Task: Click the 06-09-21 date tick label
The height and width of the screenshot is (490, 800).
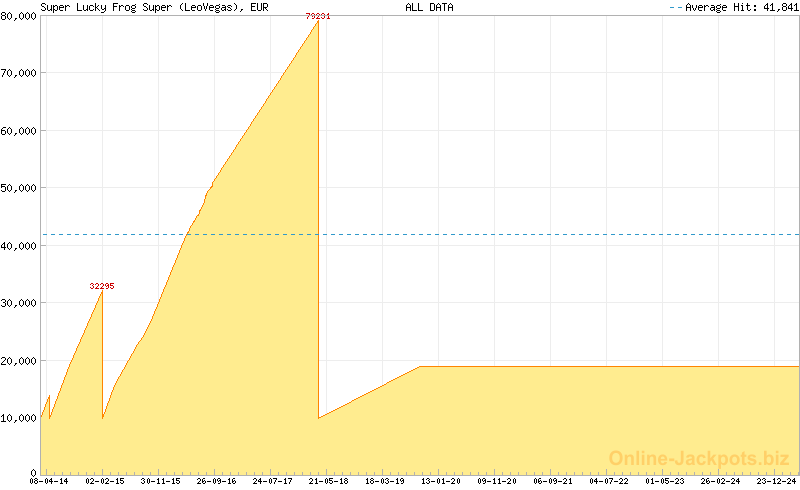Action: click(x=553, y=481)
